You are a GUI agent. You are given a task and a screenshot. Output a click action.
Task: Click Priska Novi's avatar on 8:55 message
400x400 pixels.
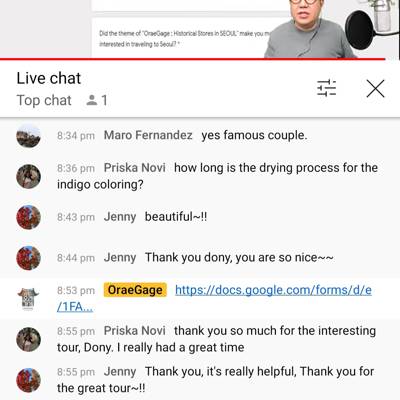coord(28,339)
